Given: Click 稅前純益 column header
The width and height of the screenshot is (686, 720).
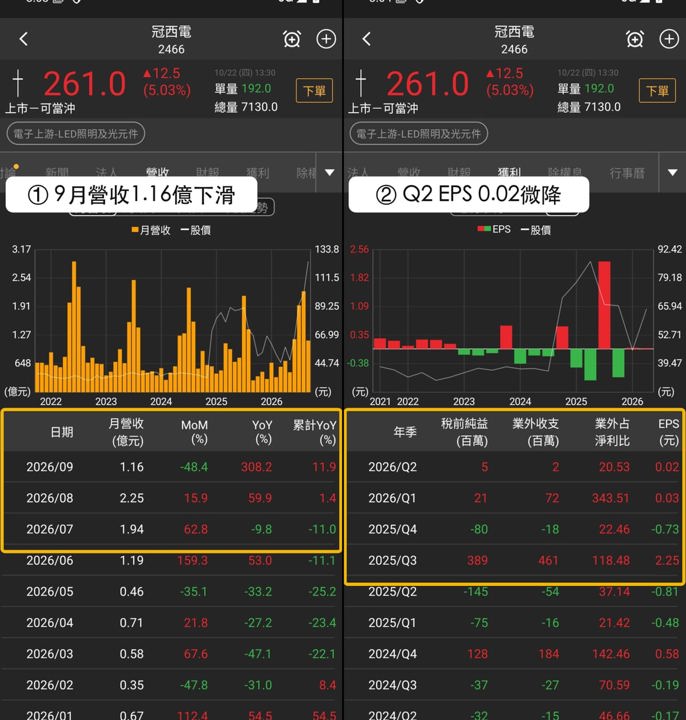Looking at the screenshot, I should coord(464,432).
